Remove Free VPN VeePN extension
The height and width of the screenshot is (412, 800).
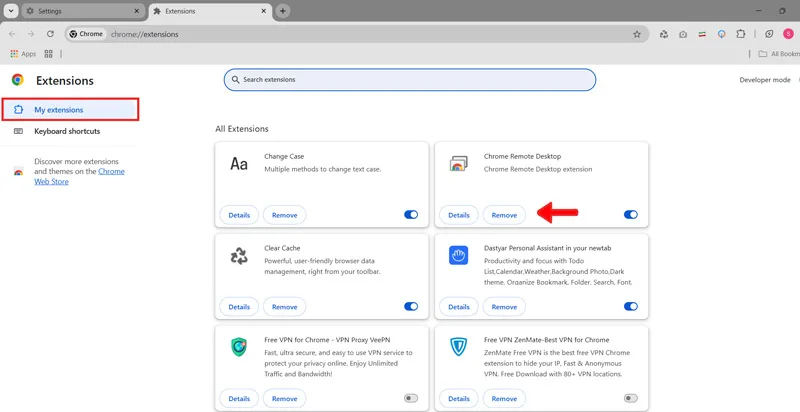tap(284, 399)
